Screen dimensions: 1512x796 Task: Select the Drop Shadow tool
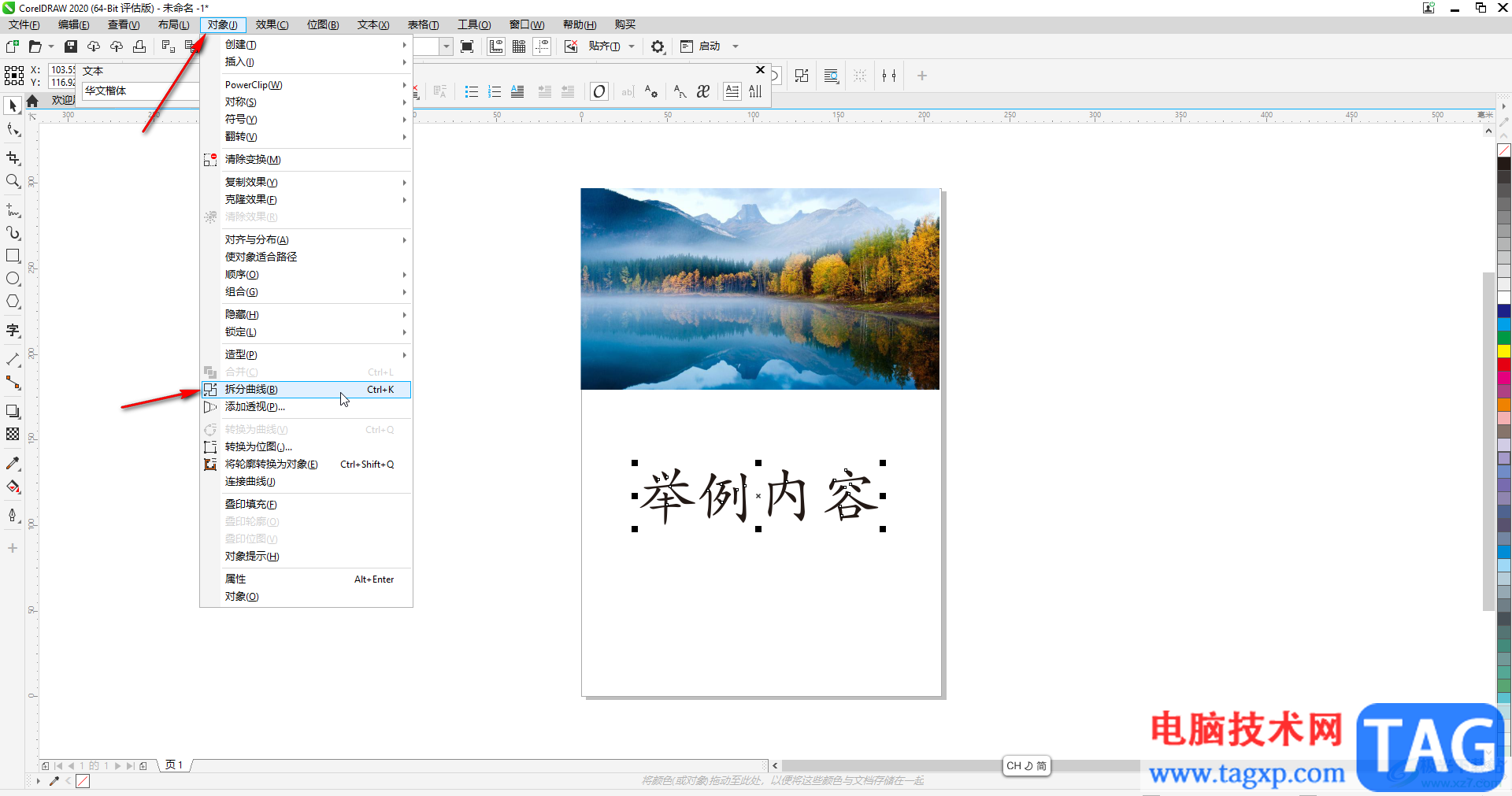[13, 411]
